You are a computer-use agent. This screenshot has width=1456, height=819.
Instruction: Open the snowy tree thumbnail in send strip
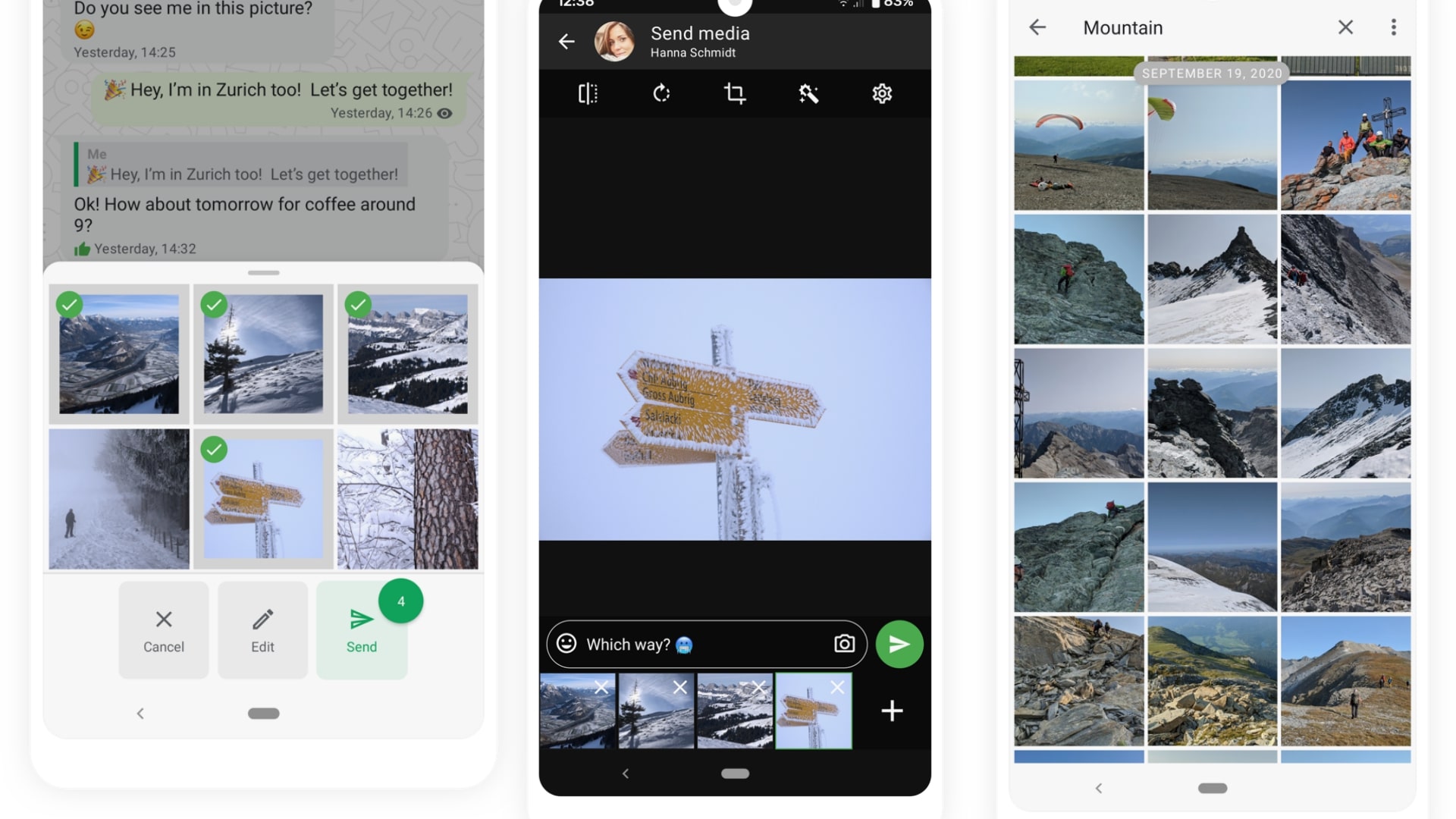click(x=657, y=711)
